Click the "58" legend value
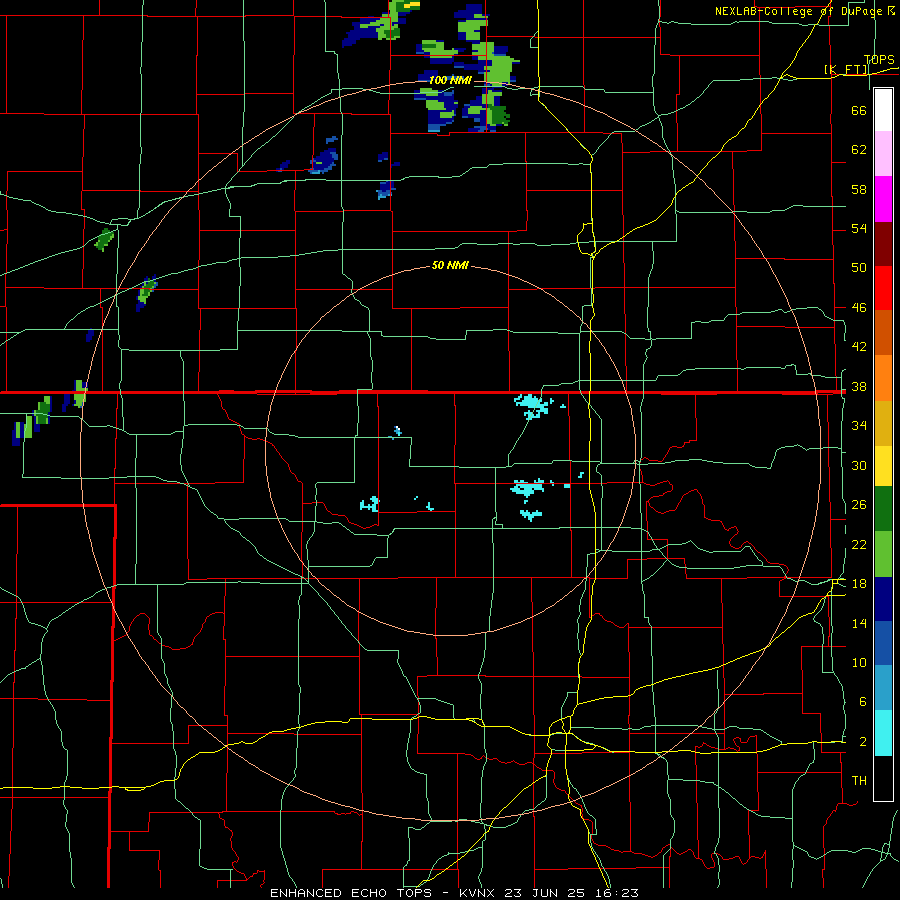This screenshot has width=900, height=900. click(x=859, y=189)
